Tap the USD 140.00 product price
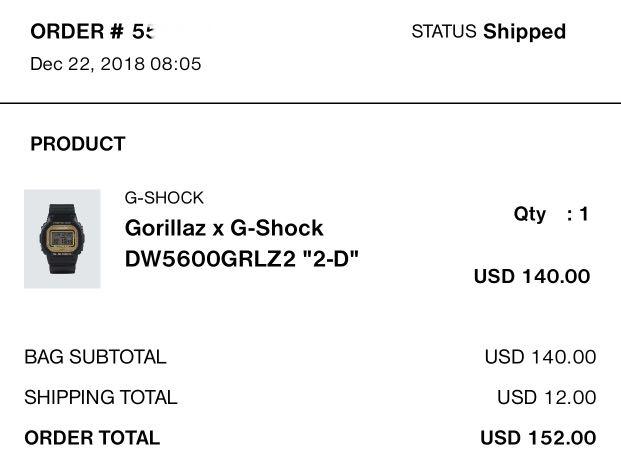The image size is (621, 468). click(532, 276)
